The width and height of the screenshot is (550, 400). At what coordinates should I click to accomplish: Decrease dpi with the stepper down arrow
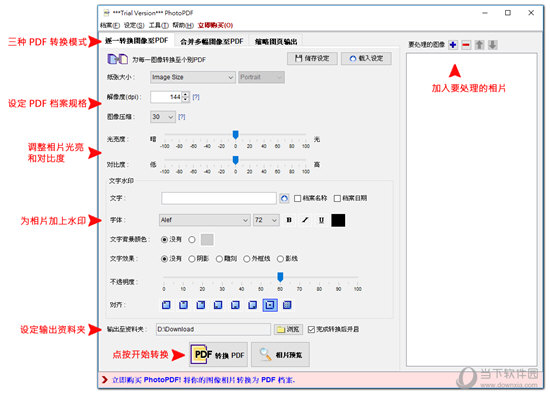pyautogui.click(x=186, y=100)
